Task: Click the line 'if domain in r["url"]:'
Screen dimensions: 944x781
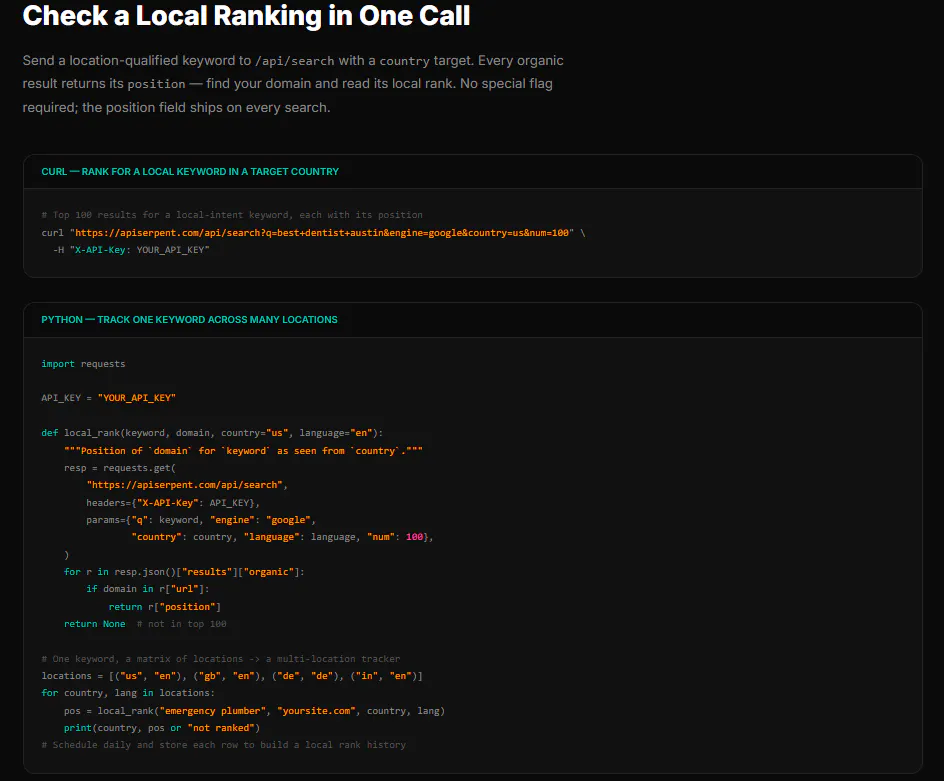Action: click(148, 589)
